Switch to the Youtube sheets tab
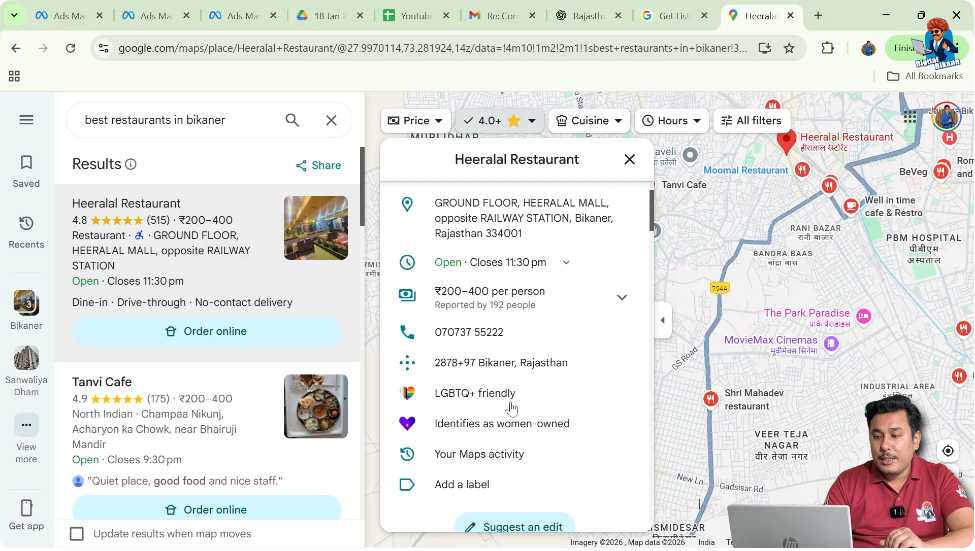The width and height of the screenshot is (975, 551). [x=417, y=16]
